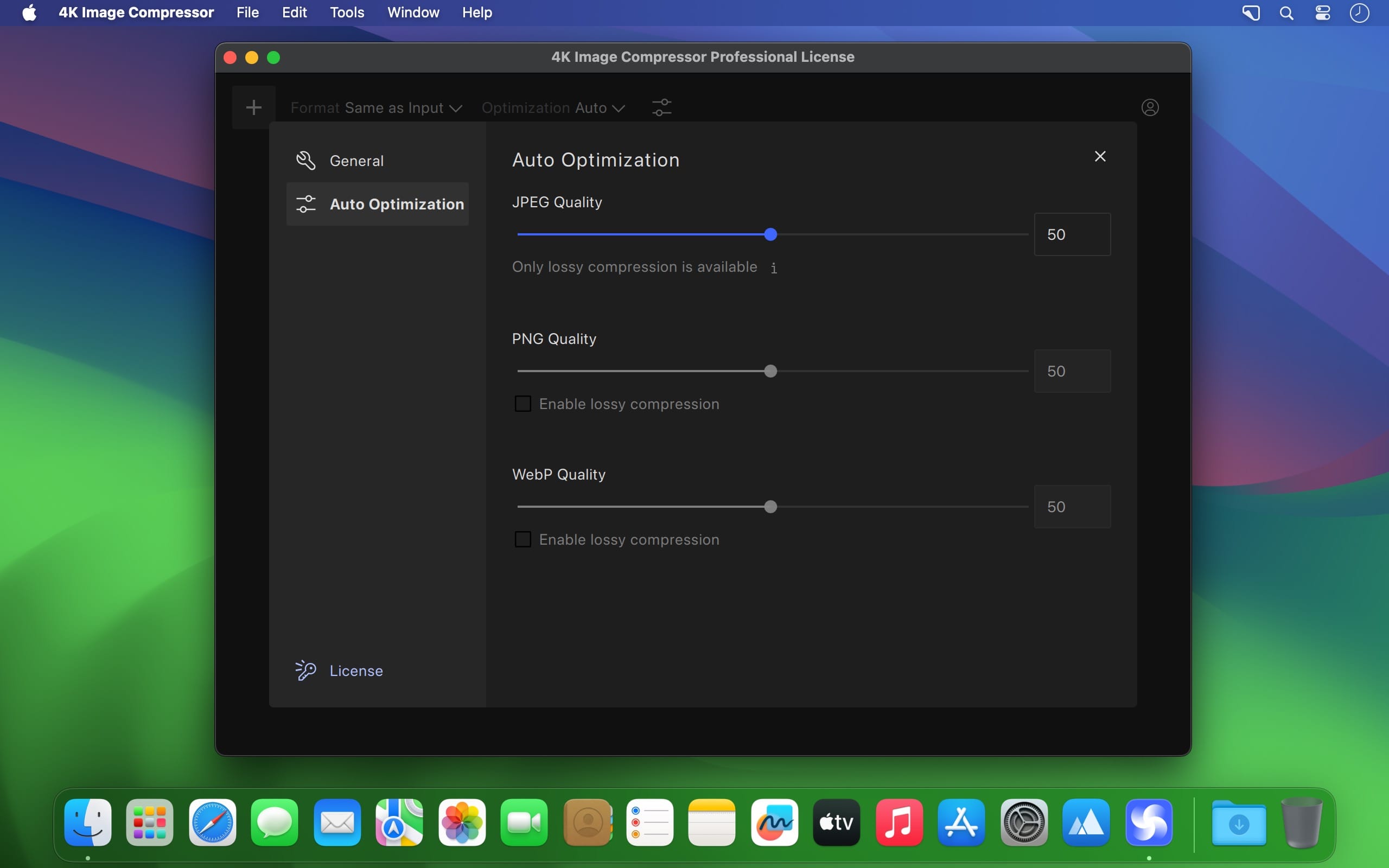Open the Help menu

tap(477, 12)
